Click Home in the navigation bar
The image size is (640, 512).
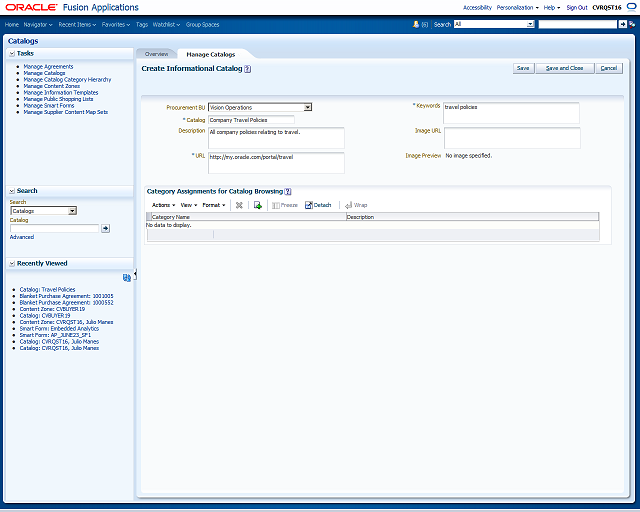12,25
